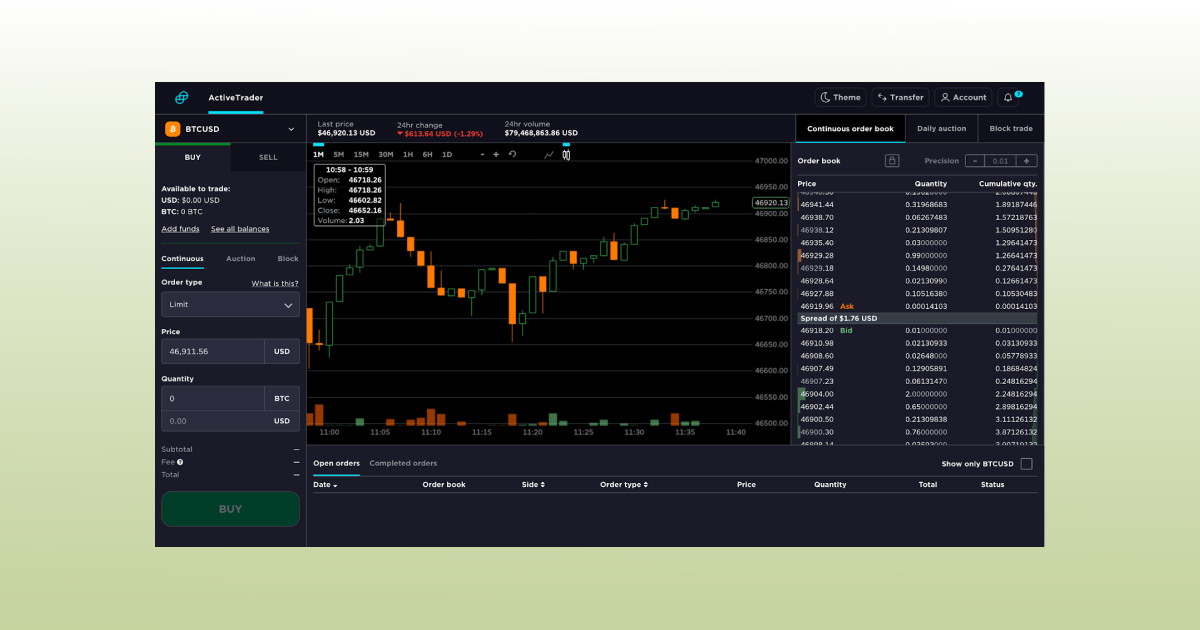Open the Transfer button
The image size is (1200, 630).
click(900, 98)
